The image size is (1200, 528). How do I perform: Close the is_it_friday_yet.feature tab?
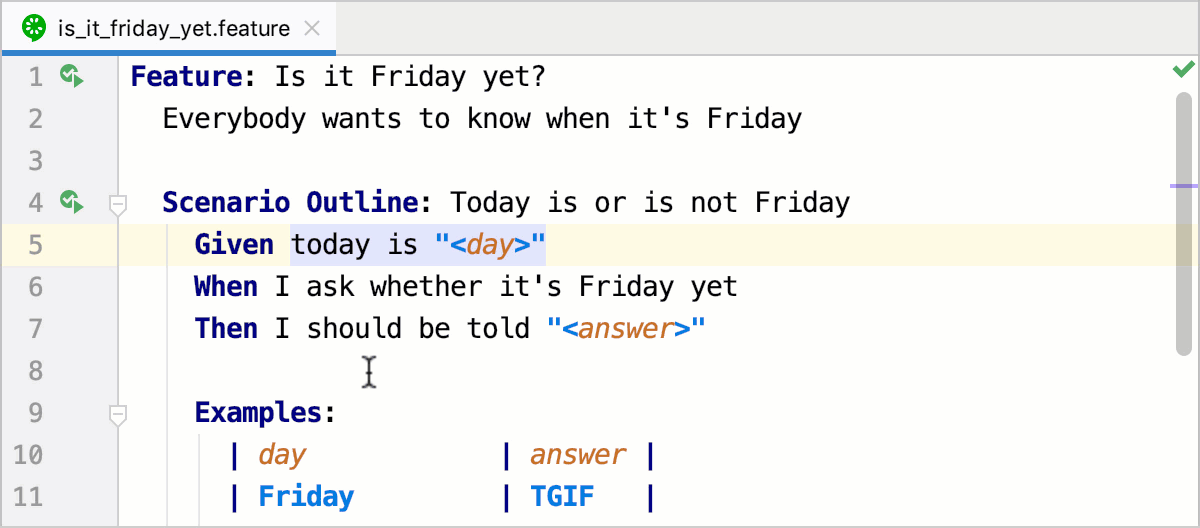tap(311, 28)
